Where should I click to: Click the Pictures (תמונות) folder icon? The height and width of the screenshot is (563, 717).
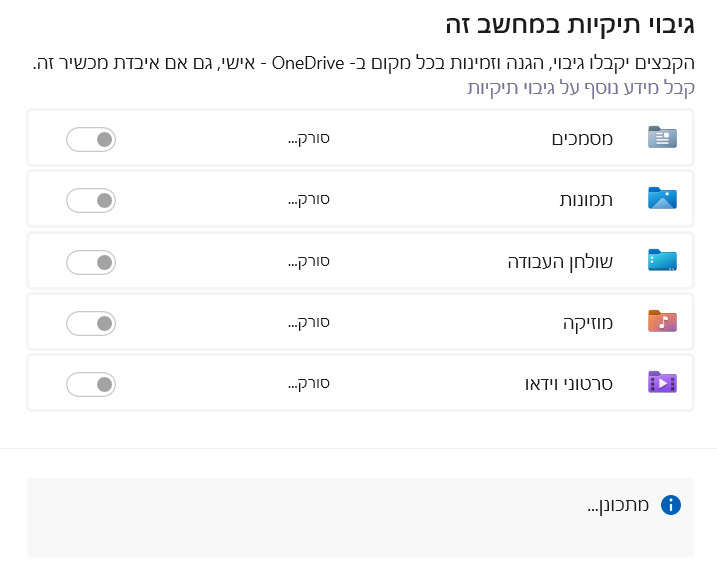(x=662, y=199)
